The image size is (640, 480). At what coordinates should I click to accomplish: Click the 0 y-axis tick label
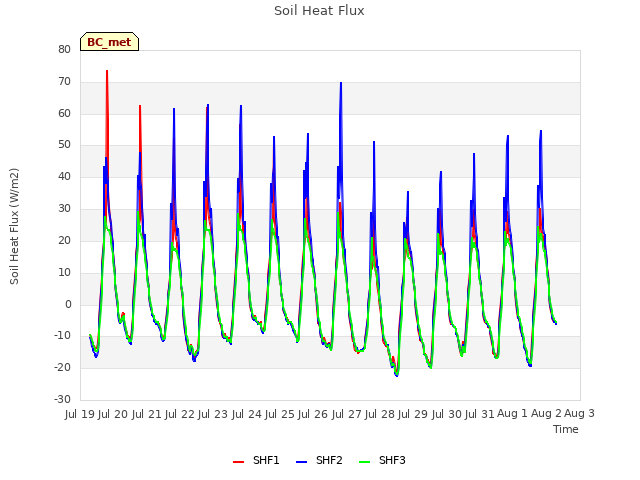(x=68, y=304)
